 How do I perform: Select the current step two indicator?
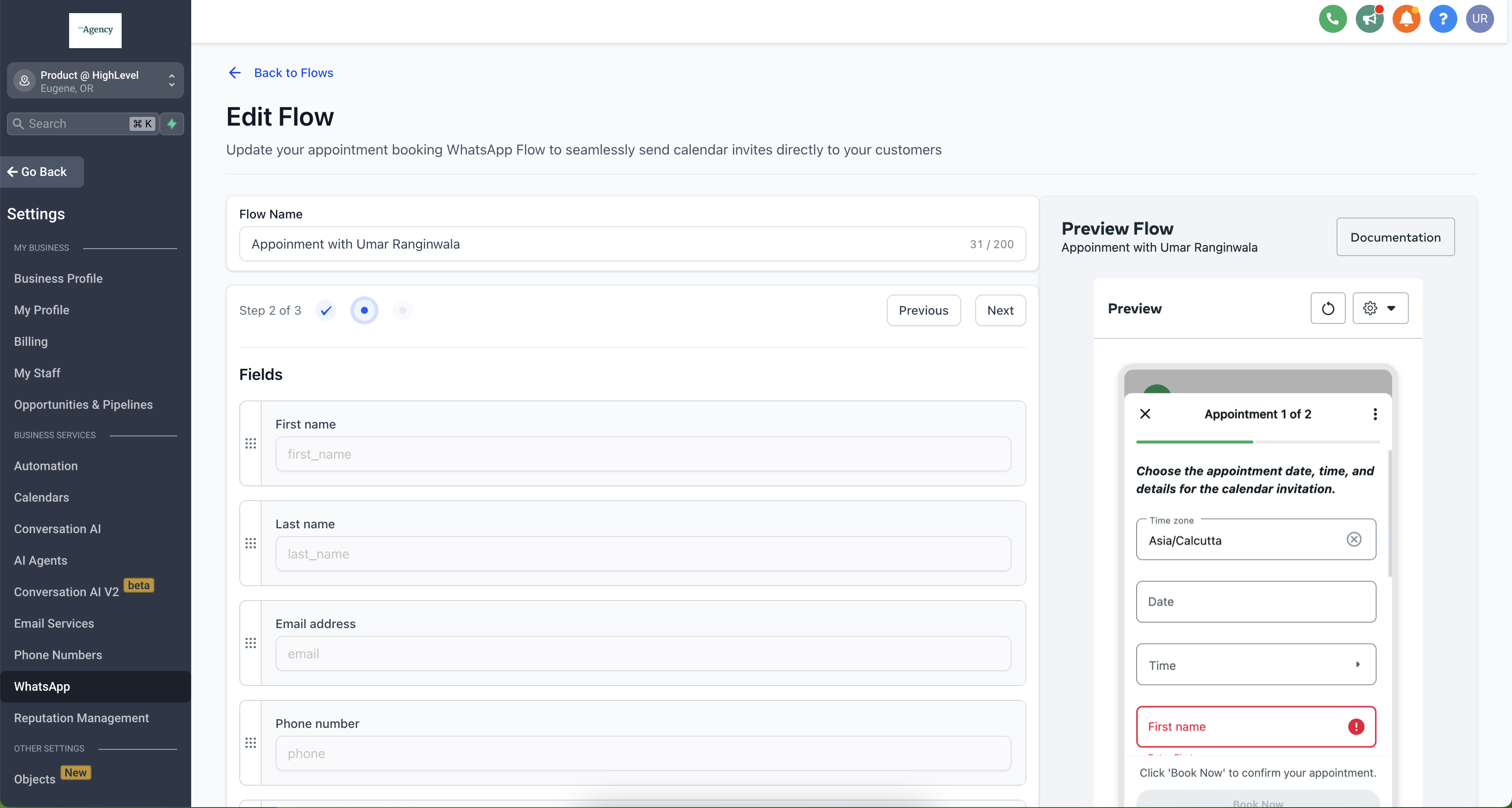tap(364, 310)
